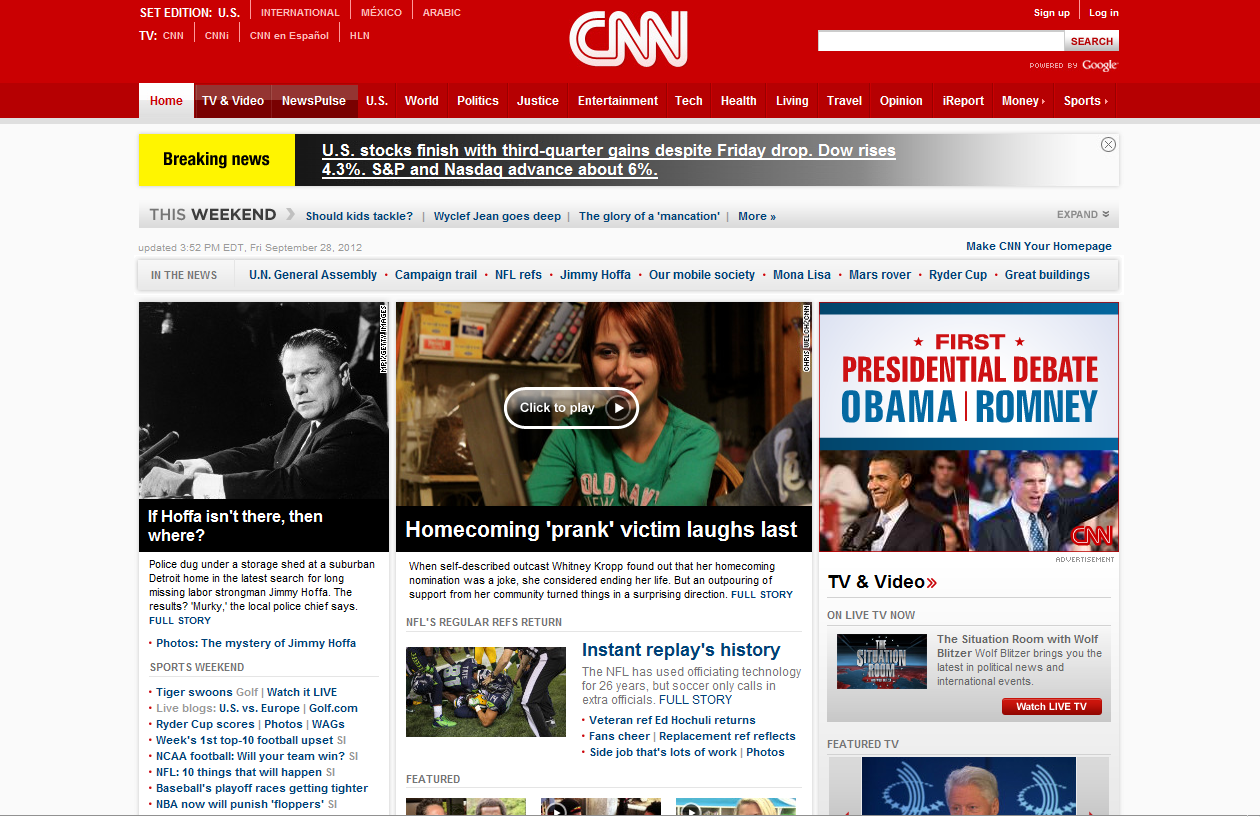Open the U.N. General Assembly topic
Viewport: 1260px width, 817px height.
click(x=313, y=275)
